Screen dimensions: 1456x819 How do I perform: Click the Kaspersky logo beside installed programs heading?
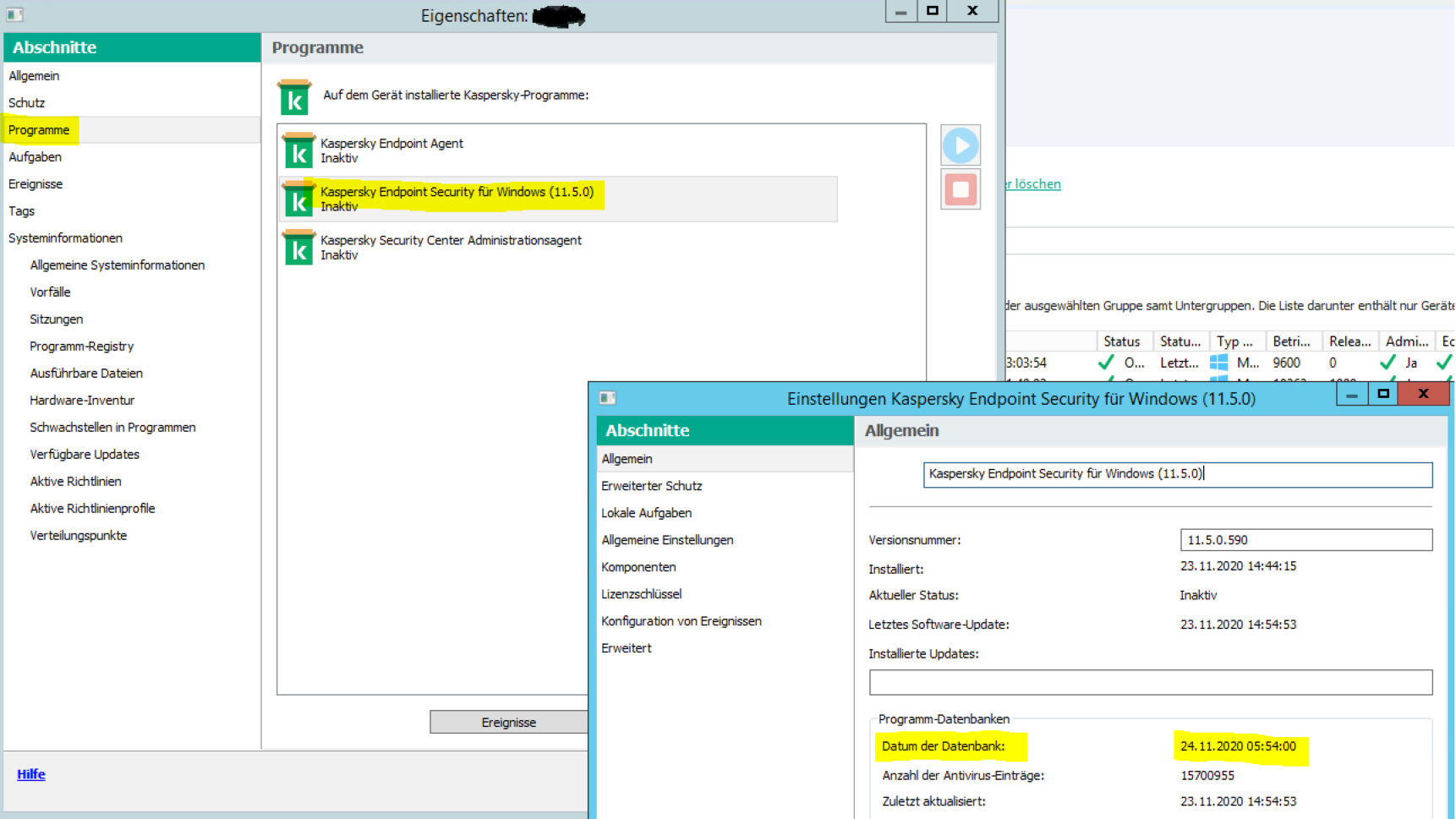(x=294, y=97)
